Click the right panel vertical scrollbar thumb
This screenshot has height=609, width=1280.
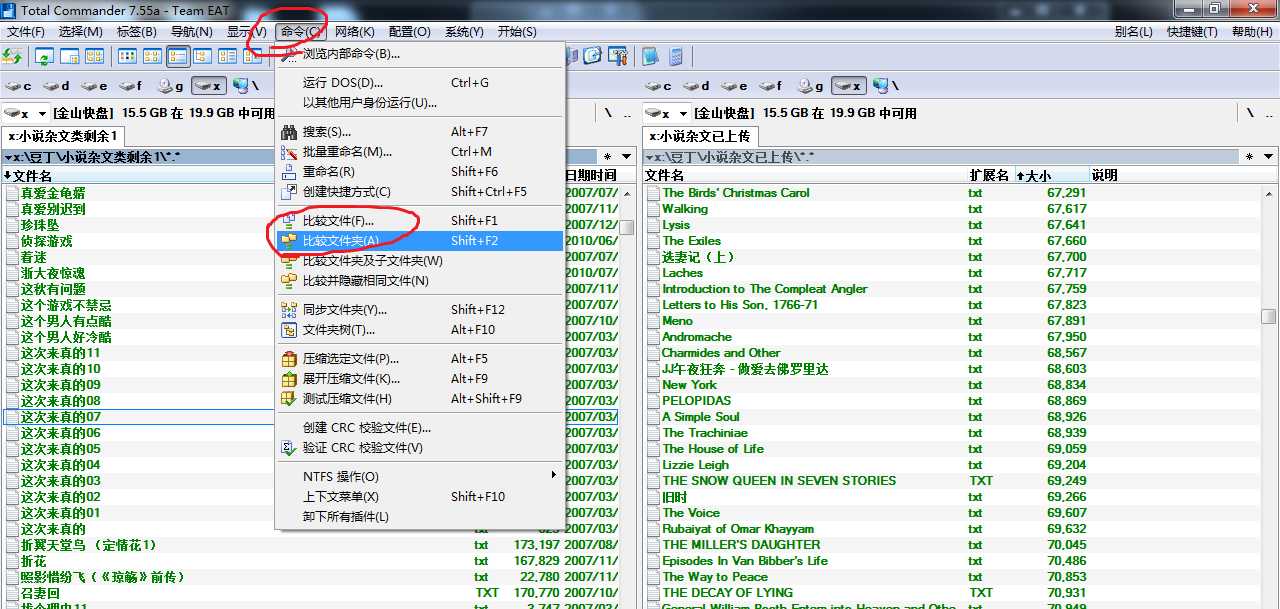pyautogui.click(x=1269, y=316)
